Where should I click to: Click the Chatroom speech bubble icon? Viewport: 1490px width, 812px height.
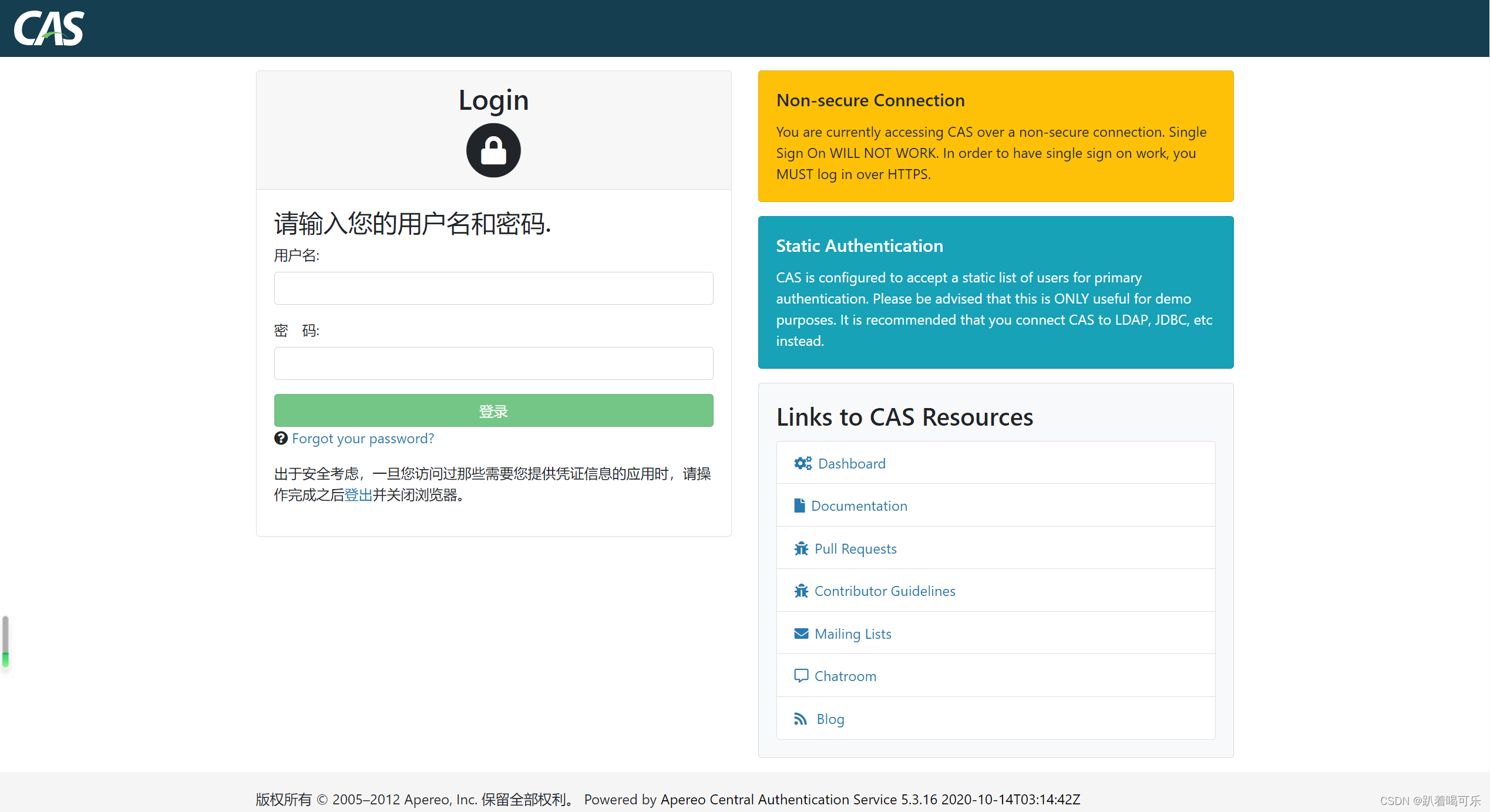pos(801,675)
